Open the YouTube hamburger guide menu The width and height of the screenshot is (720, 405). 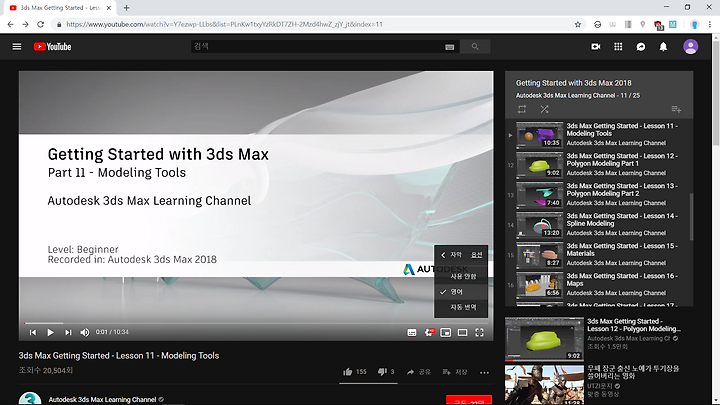click(x=17, y=46)
